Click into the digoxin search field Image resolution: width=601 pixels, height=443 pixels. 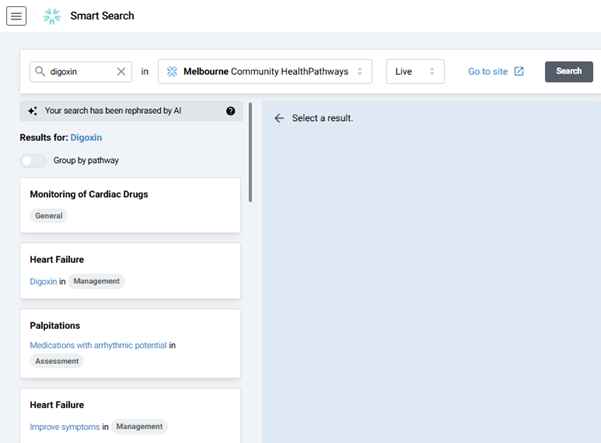(x=80, y=71)
